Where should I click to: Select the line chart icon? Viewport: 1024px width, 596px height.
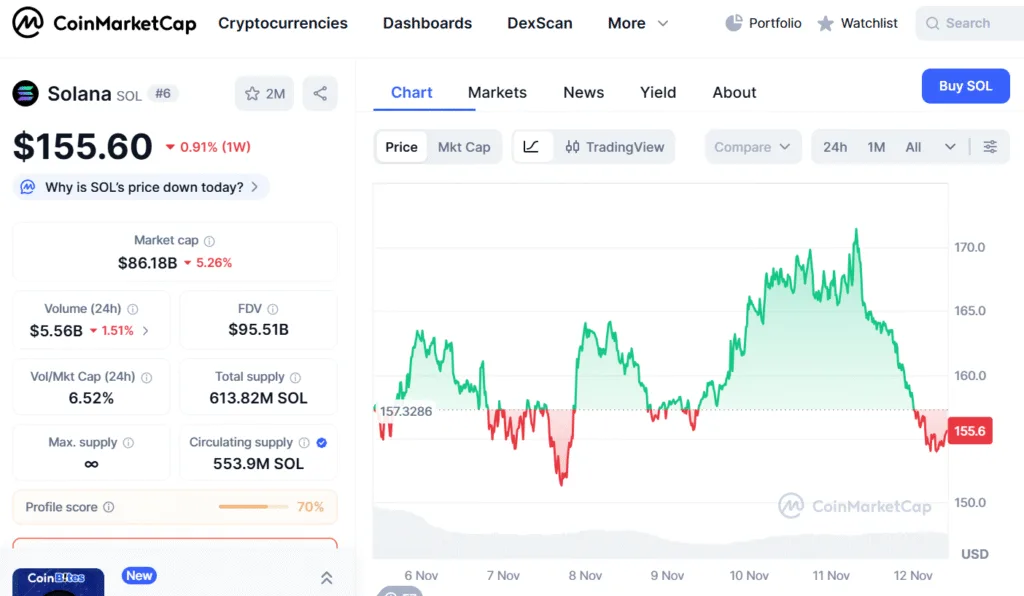click(x=533, y=146)
